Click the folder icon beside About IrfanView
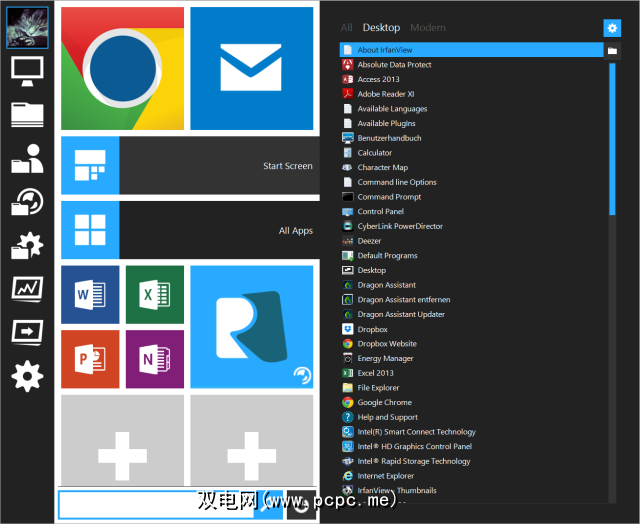The image size is (640, 524). (x=612, y=51)
